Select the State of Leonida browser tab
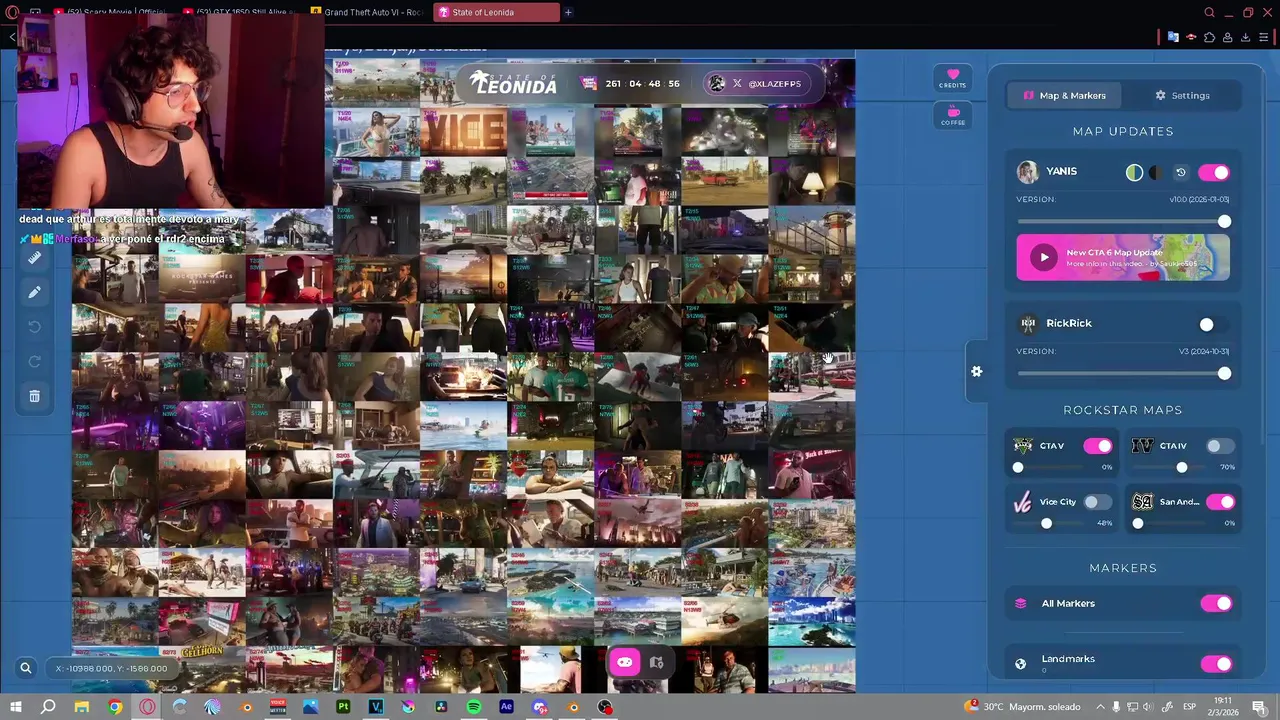The height and width of the screenshot is (720, 1280). click(497, 12)
